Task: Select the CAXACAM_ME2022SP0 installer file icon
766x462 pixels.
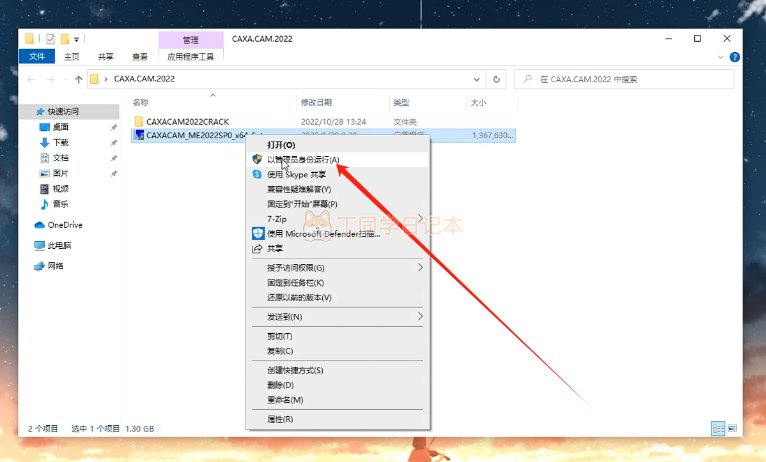Action: point(139,135)
